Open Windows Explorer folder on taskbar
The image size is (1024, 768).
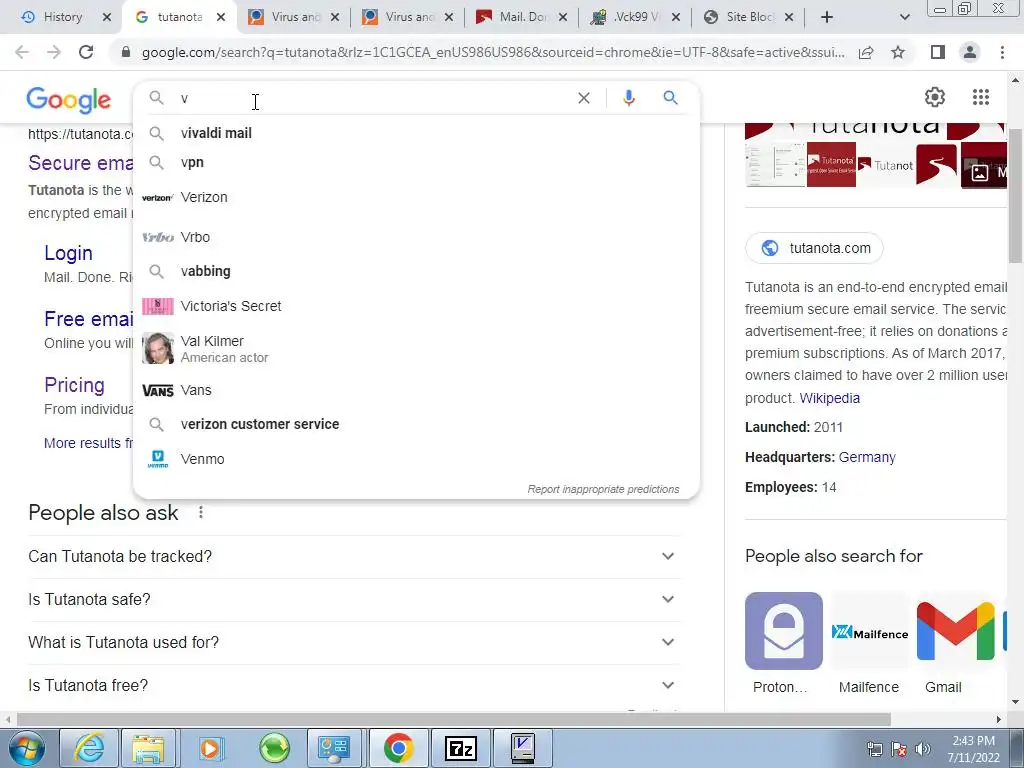click(x=148, y=748)
